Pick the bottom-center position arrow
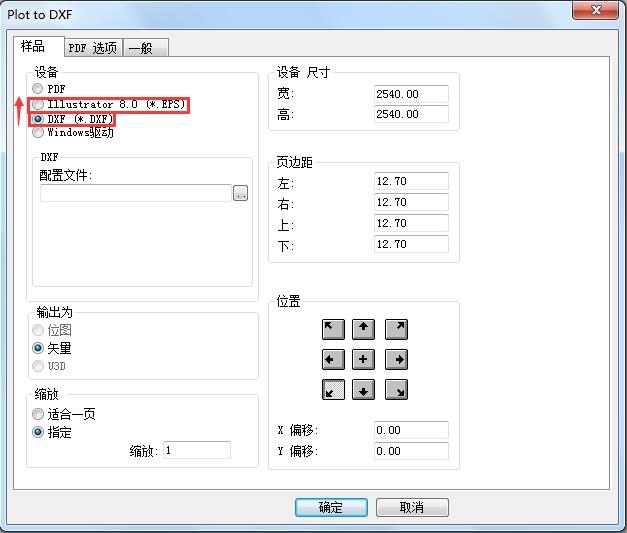This screenshot has width=627, height=533. coord(365,390)
